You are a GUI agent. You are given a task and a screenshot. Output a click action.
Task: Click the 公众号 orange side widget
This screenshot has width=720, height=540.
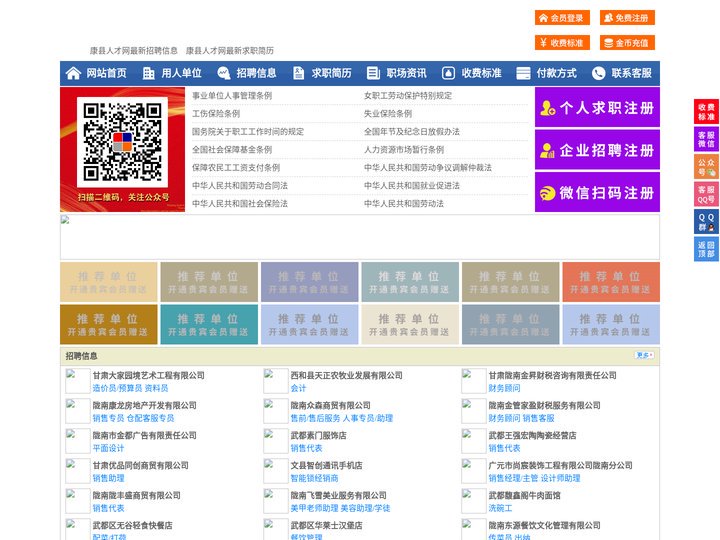706,166
